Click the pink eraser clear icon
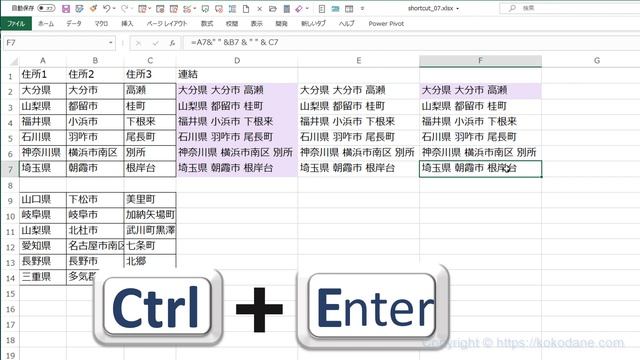 coord(299,9)
